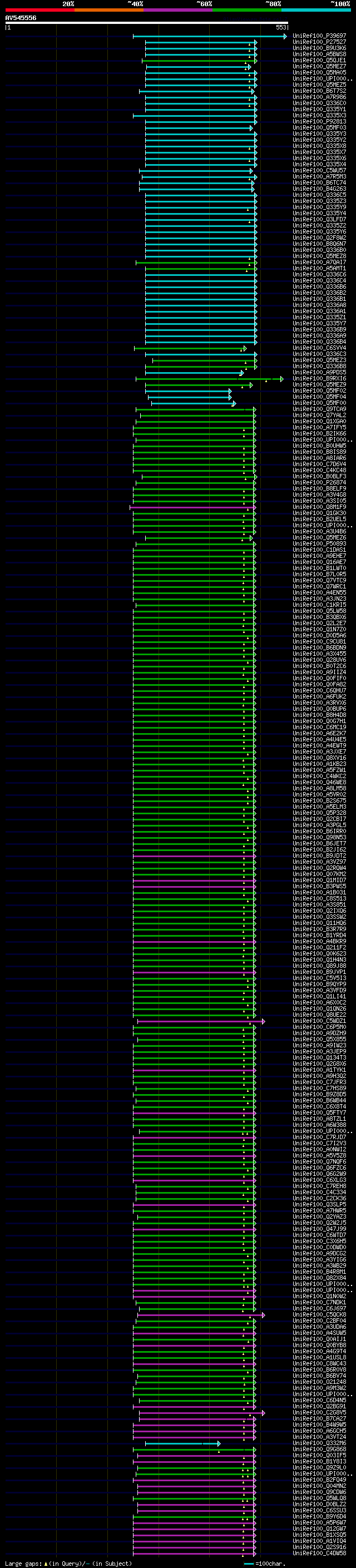
Task: Click label UniRef100_B2UEL5
Action: pyautogui.click(x=319, y=519)
